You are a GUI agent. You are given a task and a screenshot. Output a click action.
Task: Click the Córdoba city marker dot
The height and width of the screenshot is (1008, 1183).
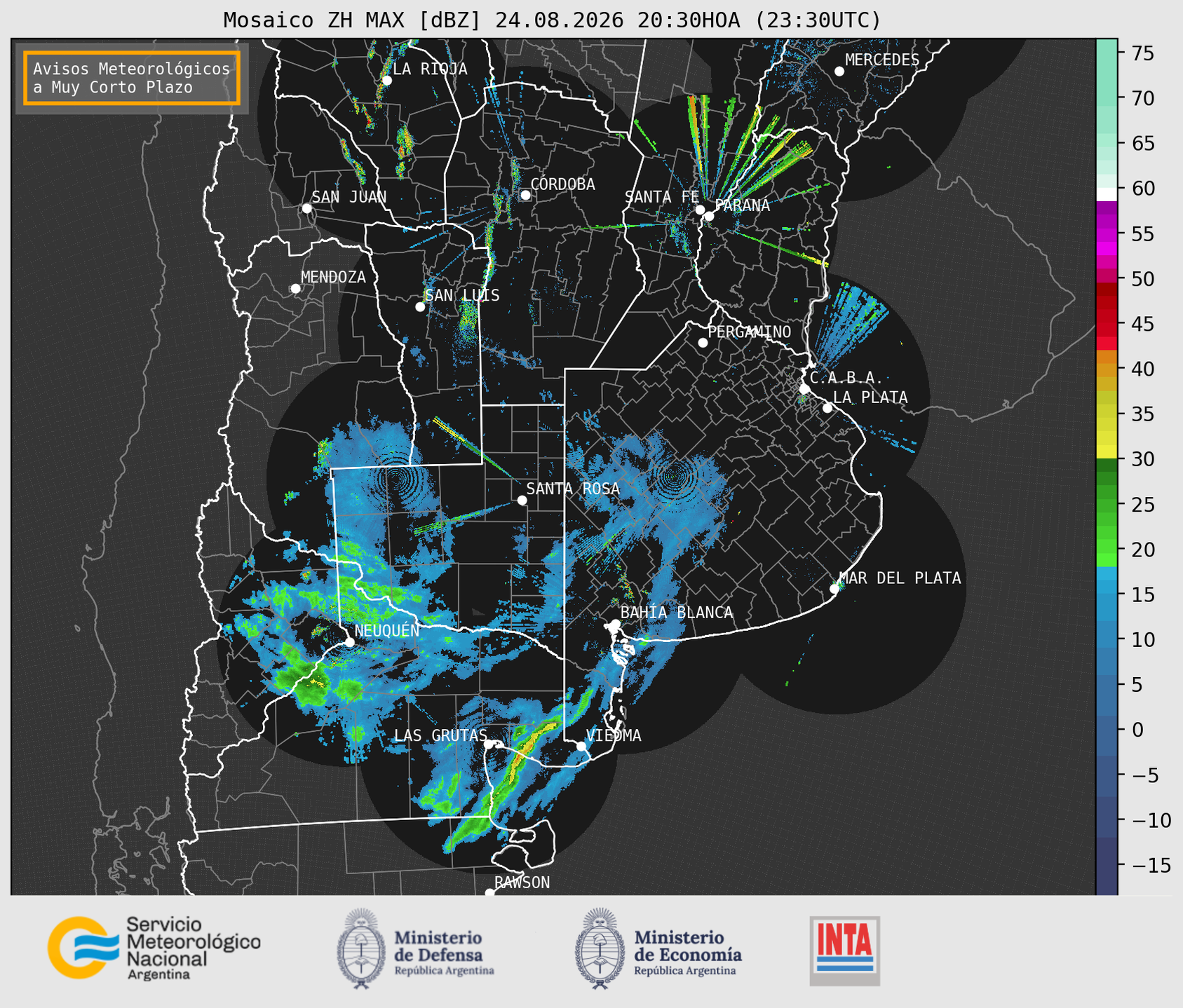click(525, 195)
